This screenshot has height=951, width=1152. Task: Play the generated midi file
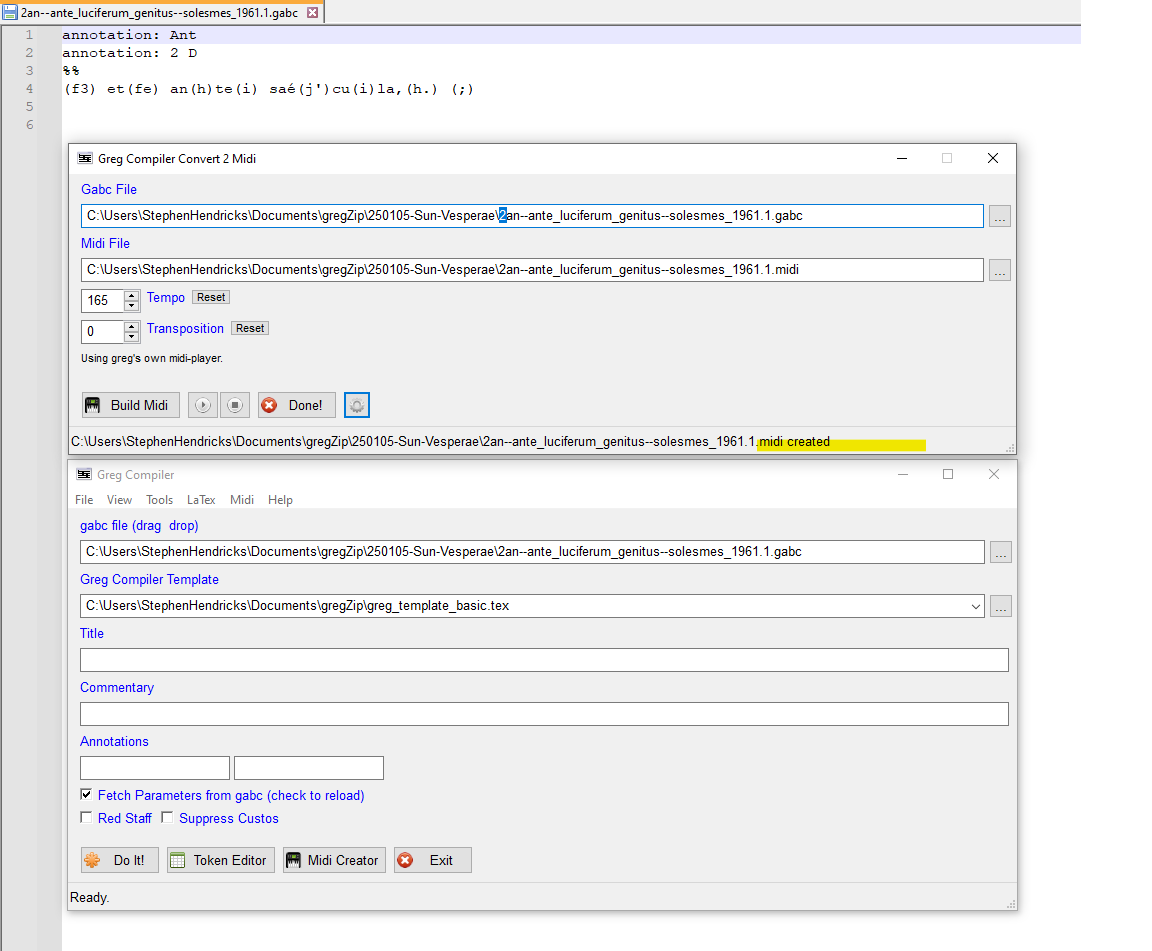tap(203, 405)
